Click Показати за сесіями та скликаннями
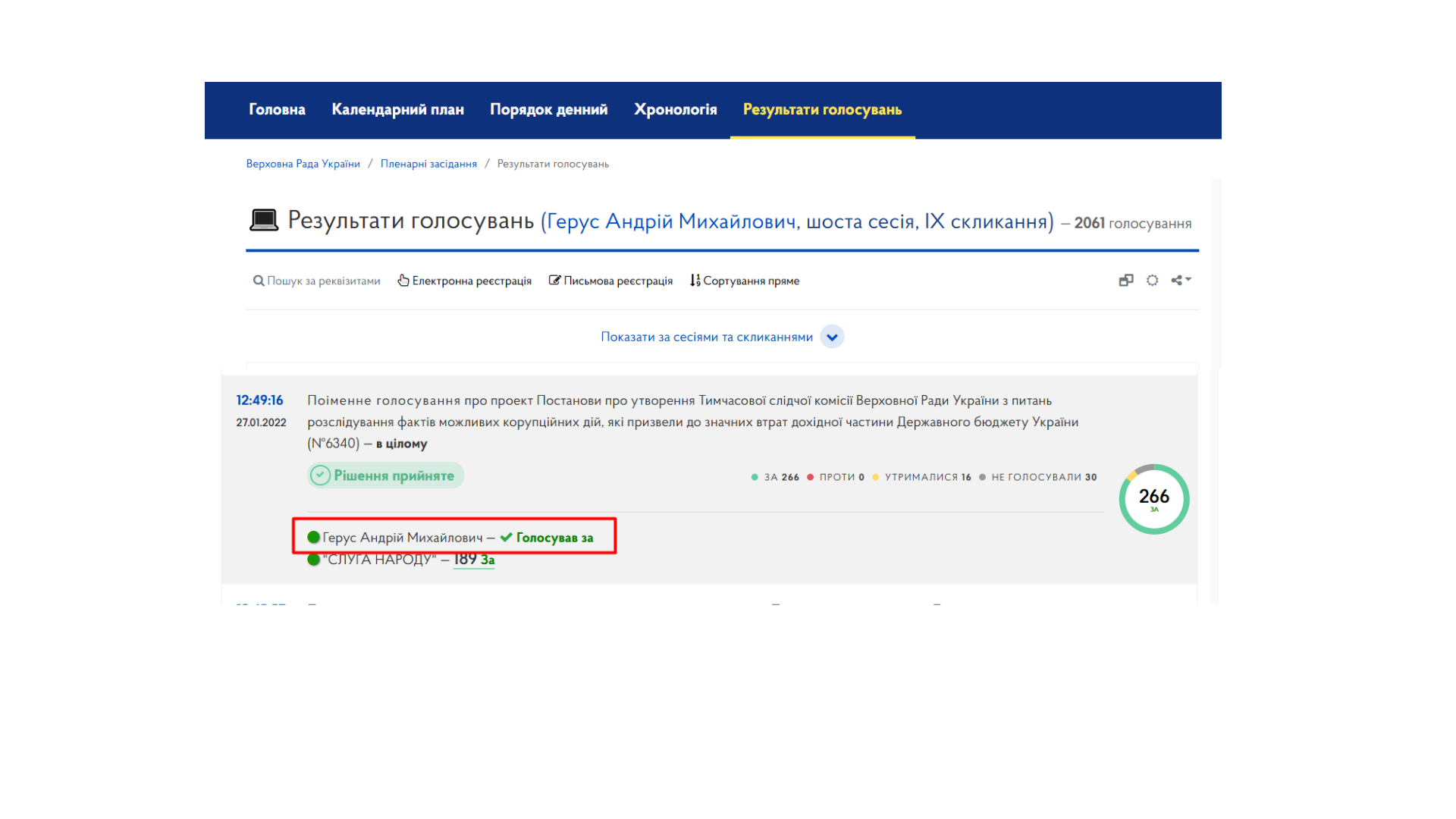The image size is (1456, 819). (707, 337)
